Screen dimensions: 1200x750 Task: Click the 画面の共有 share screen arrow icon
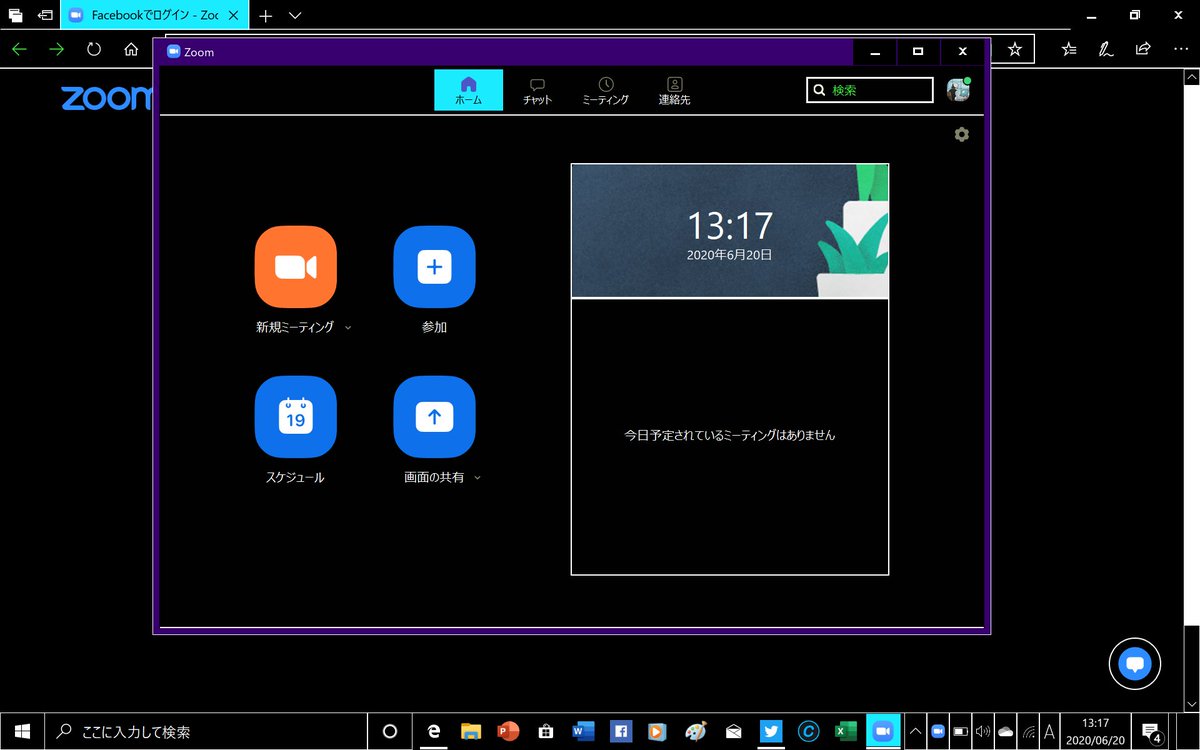(x=434, y=417)
